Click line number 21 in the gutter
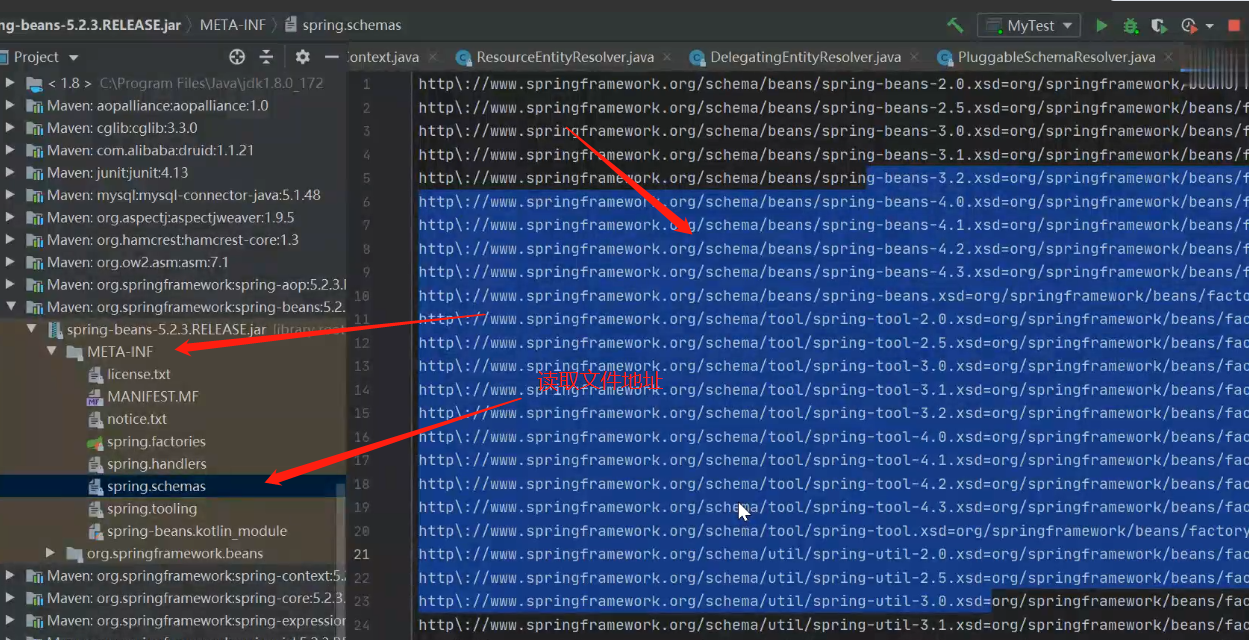Image resolution: width=1249 pixels, height=640 pixels. [x=361, y=554]
